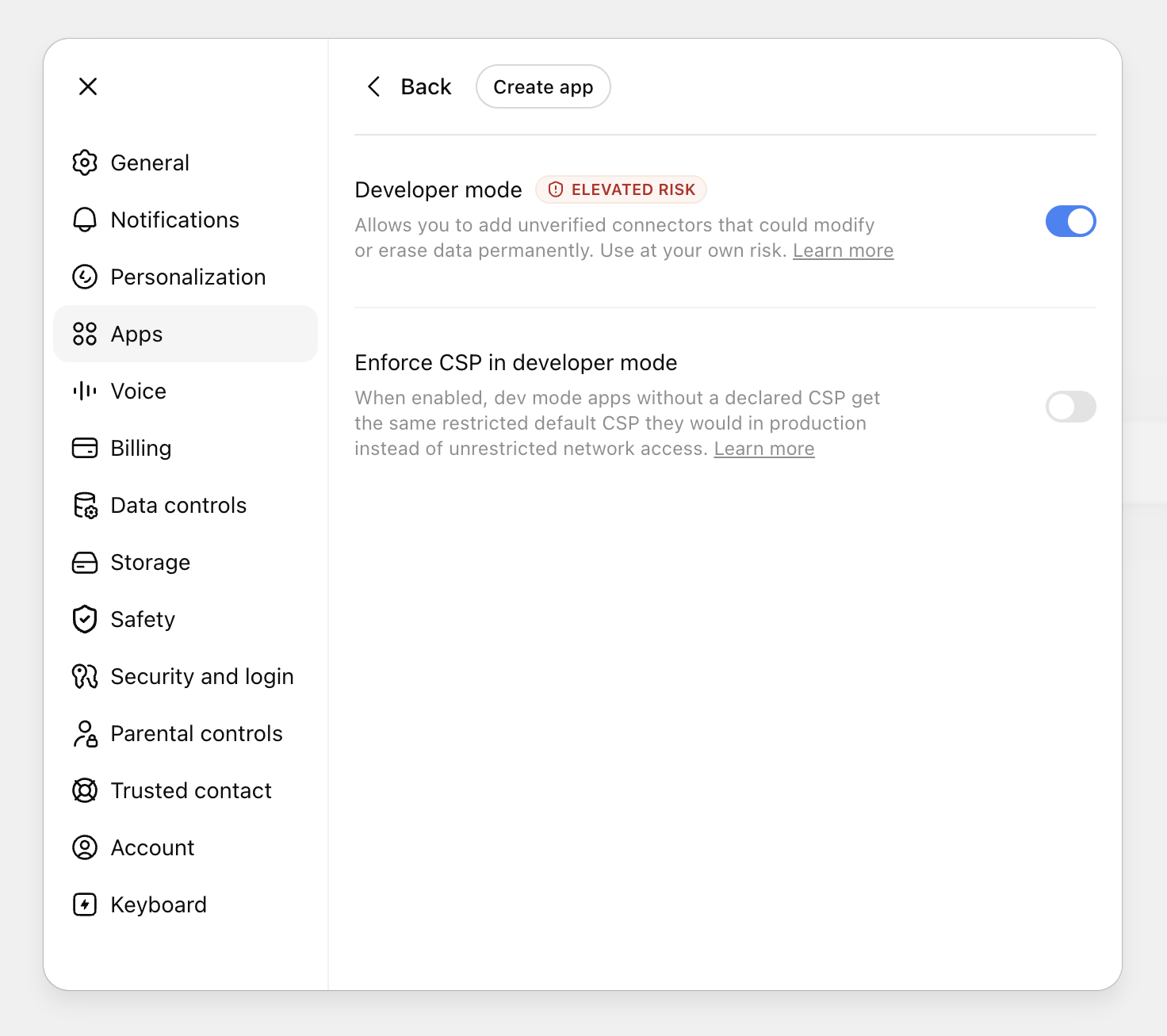Click the Create app button
Viewport: 1167px width, 1036px height.
click(543, 86)
